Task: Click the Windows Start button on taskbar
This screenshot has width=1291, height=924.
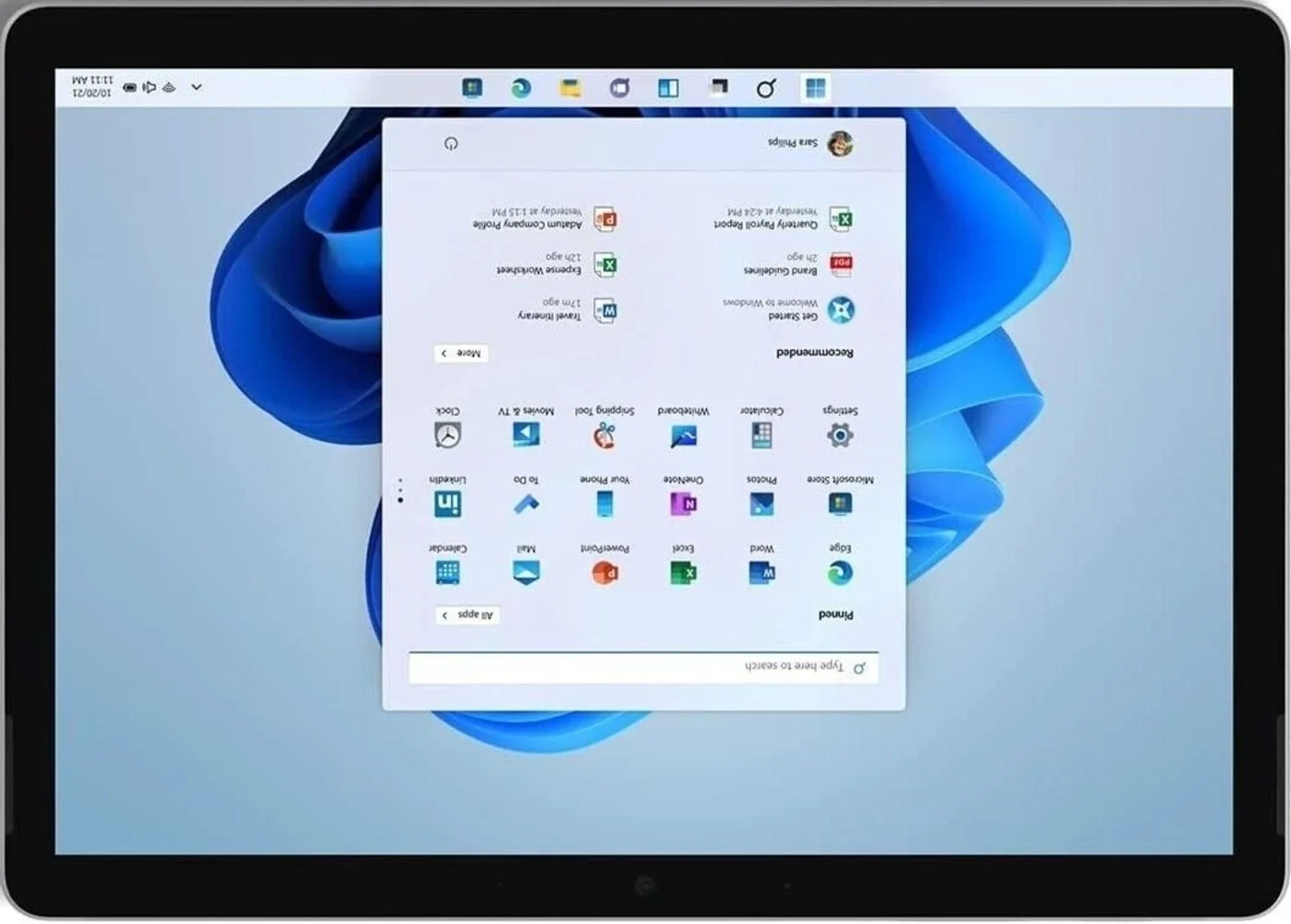Action: [x=815, y=87]
